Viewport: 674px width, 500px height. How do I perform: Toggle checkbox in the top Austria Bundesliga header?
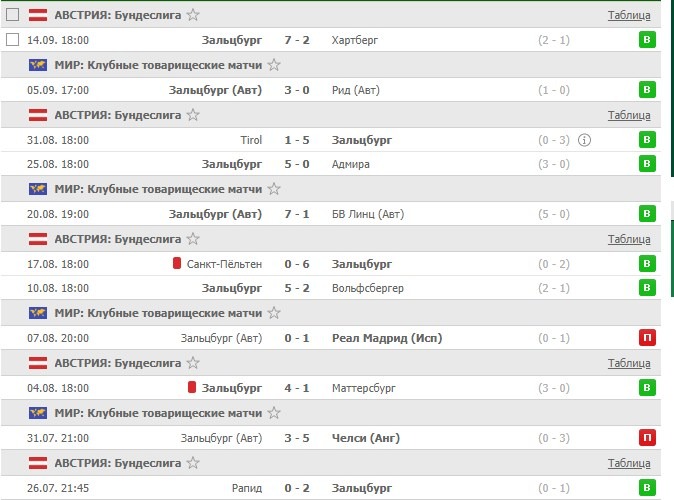[12, 15]
